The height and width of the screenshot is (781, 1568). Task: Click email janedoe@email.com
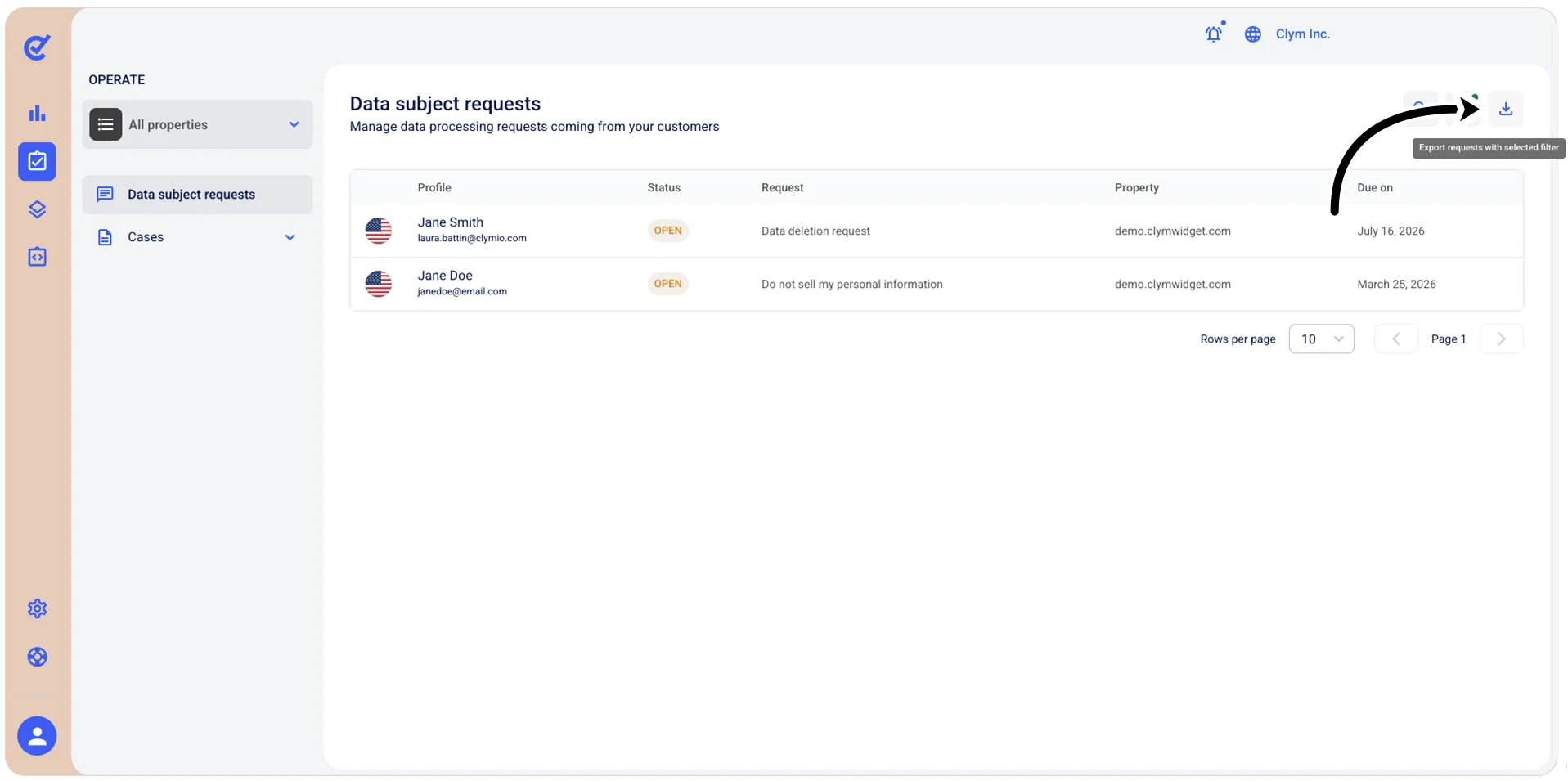coord(462,291)
